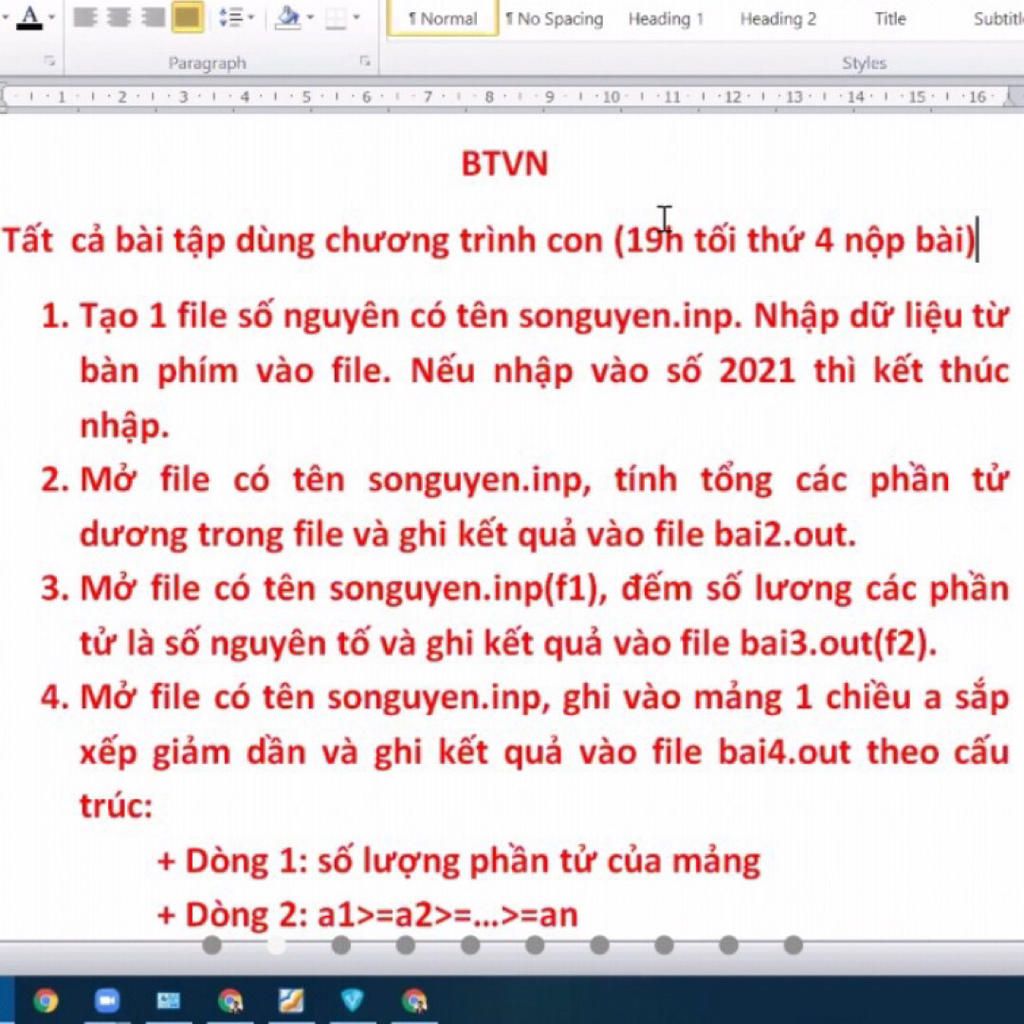
Task: Click line '+ Dòng 2: a1>=a2>=...>=an'
Action: point(368,915)
